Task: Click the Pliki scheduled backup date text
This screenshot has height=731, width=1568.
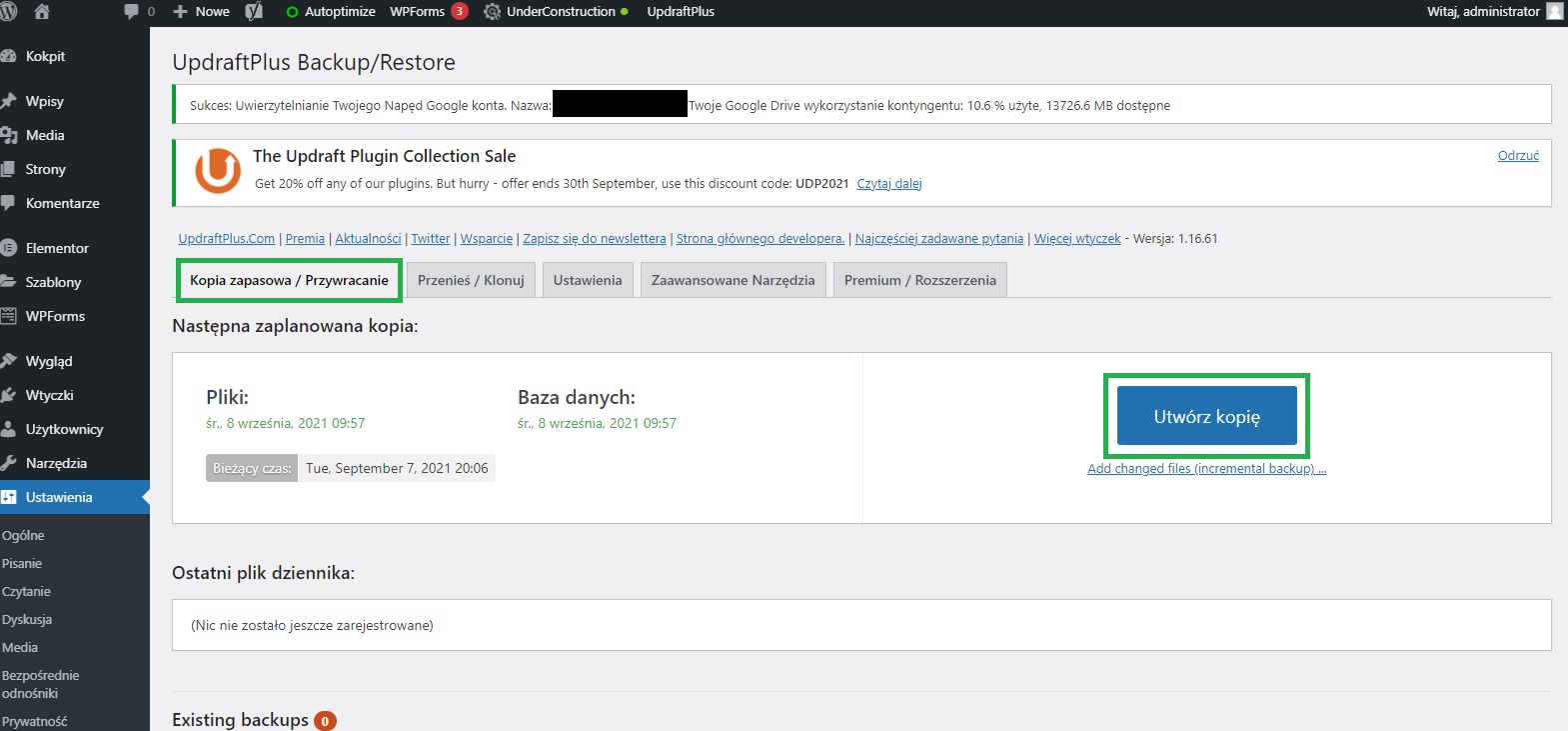Action: coord(286,424)
